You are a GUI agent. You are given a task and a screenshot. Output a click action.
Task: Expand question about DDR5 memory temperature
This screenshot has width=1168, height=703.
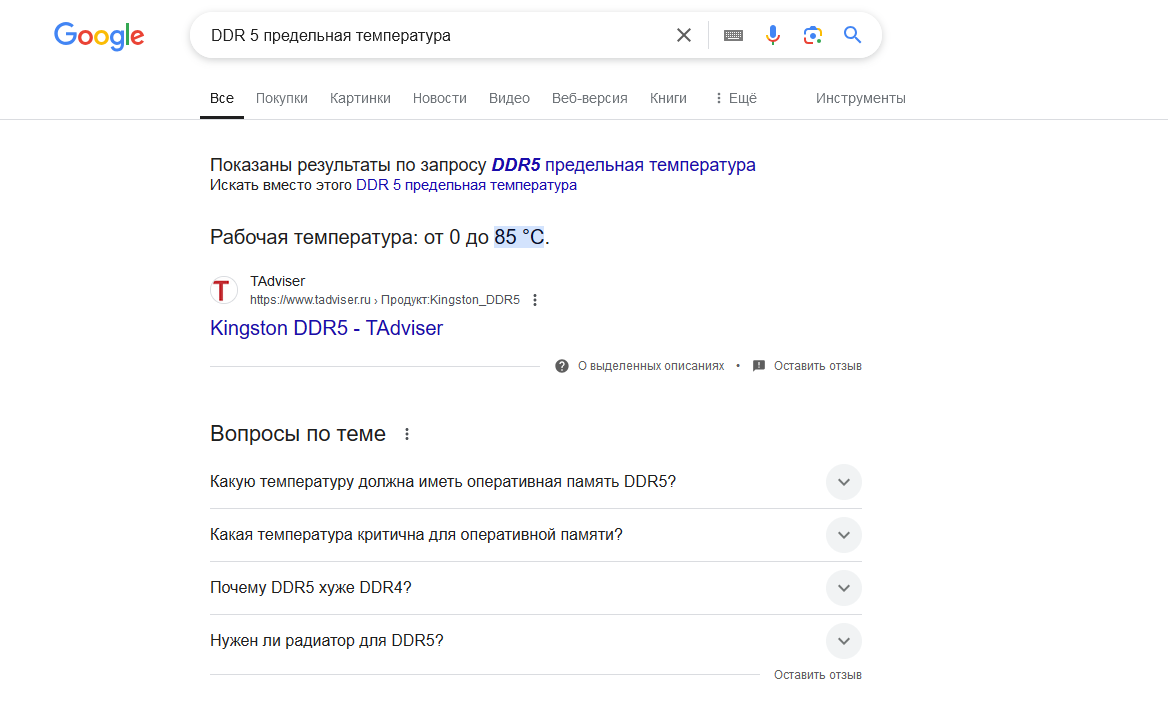[843, 482]
